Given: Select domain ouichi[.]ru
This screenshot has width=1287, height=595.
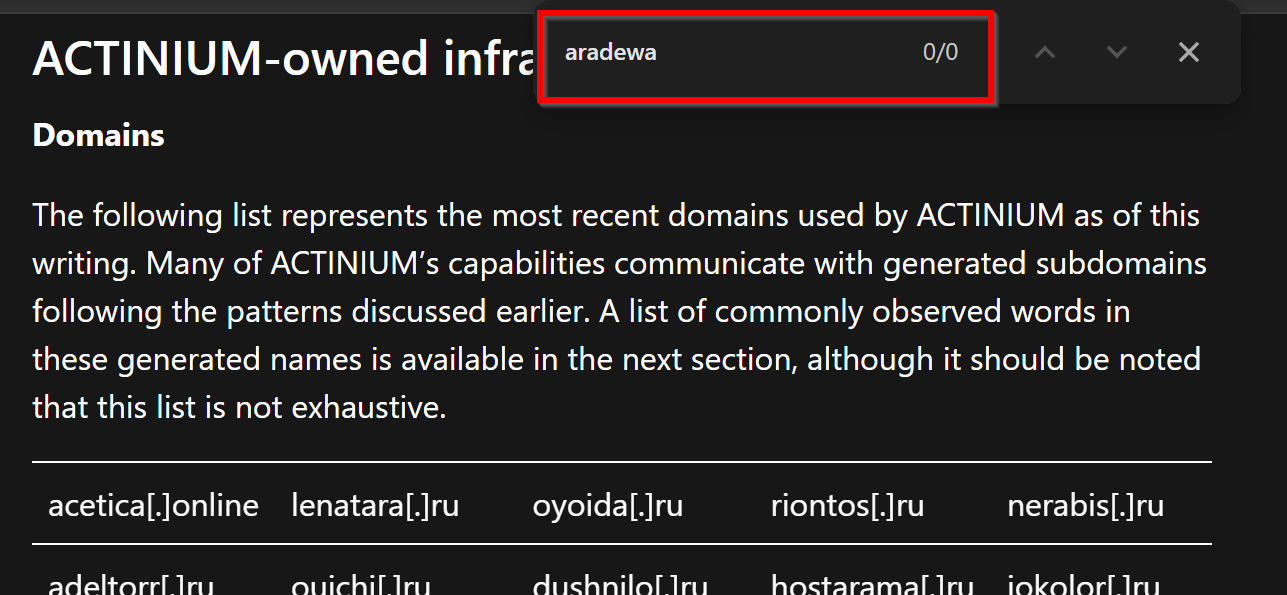Looking at the screenshot, I should click(361, 584).
